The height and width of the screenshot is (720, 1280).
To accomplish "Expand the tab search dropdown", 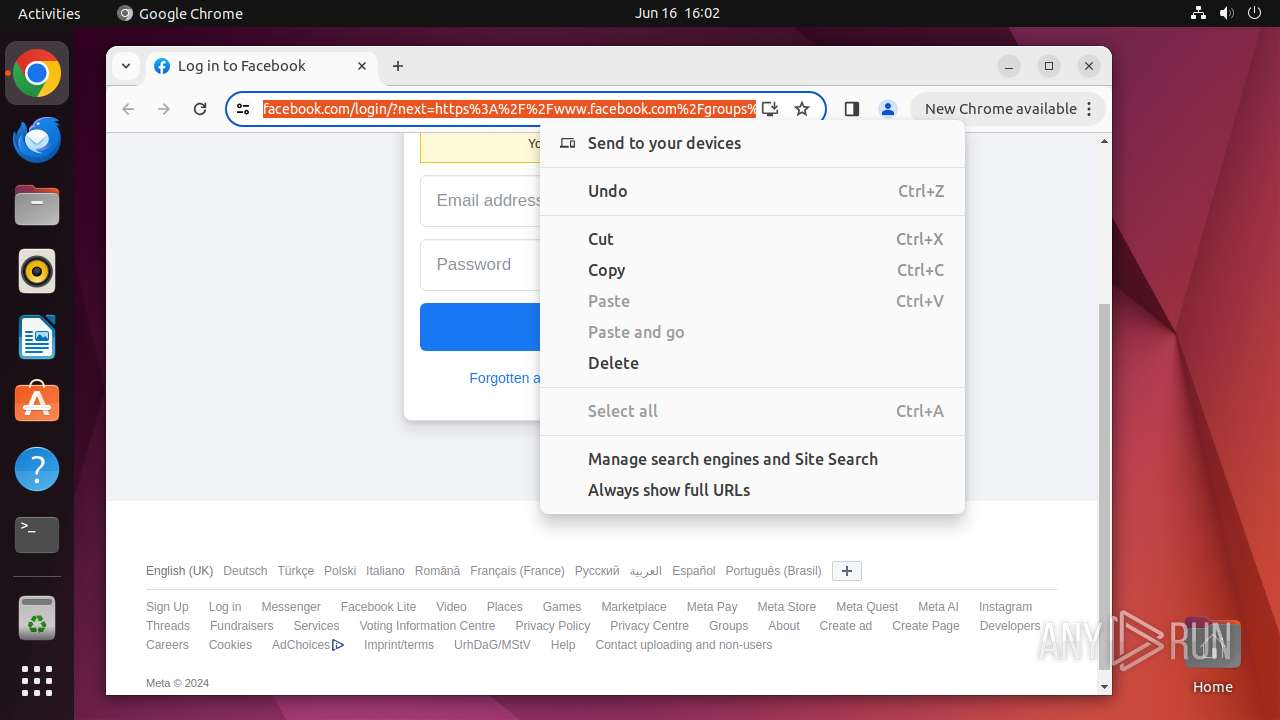I will point(126,66).
